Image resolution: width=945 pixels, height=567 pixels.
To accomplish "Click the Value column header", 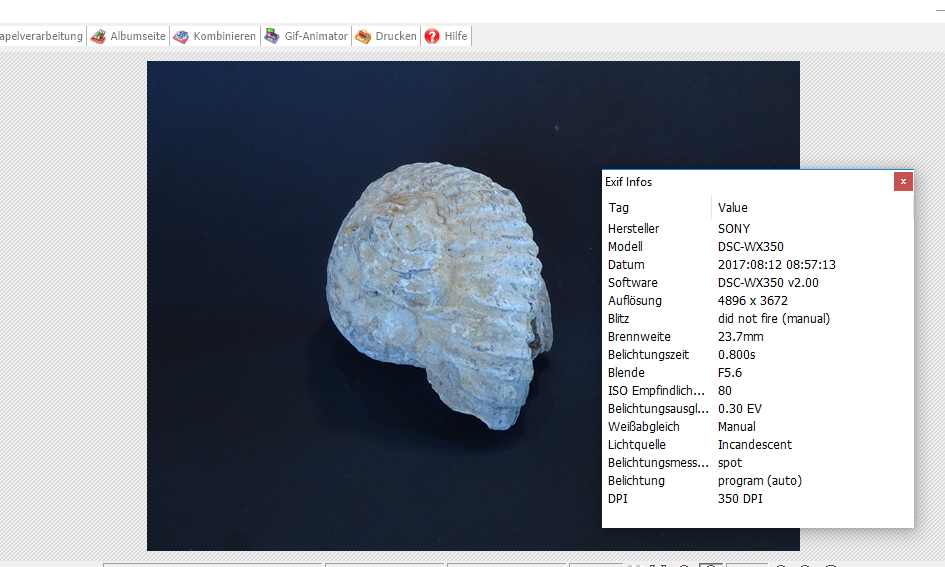I will (733, 208).
